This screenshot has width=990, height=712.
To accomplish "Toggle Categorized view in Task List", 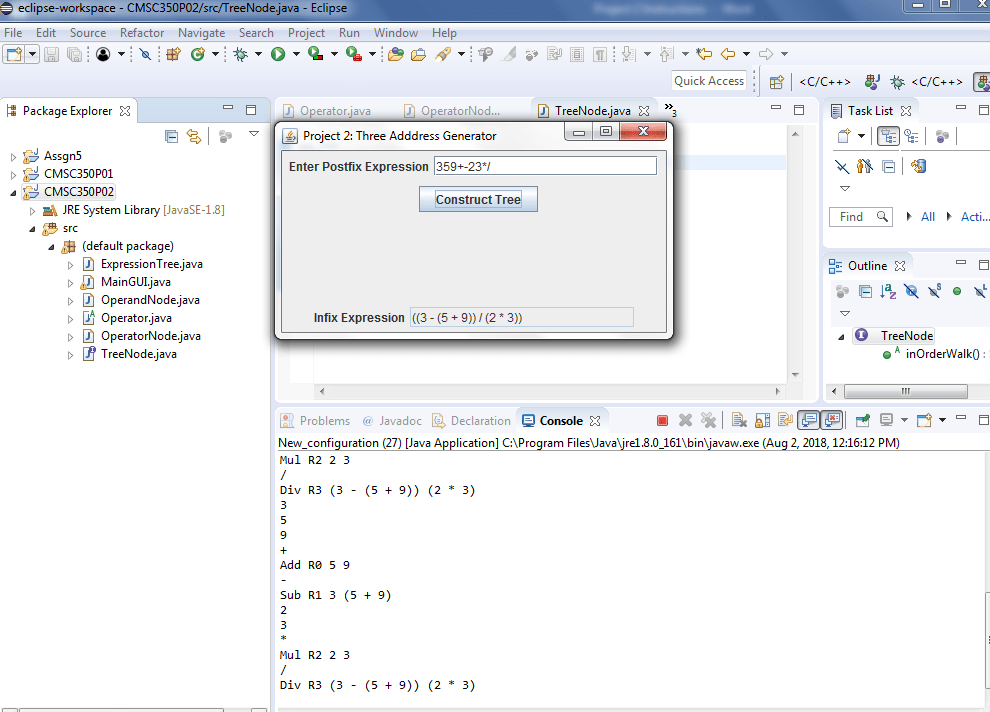I will coord(888,136).
